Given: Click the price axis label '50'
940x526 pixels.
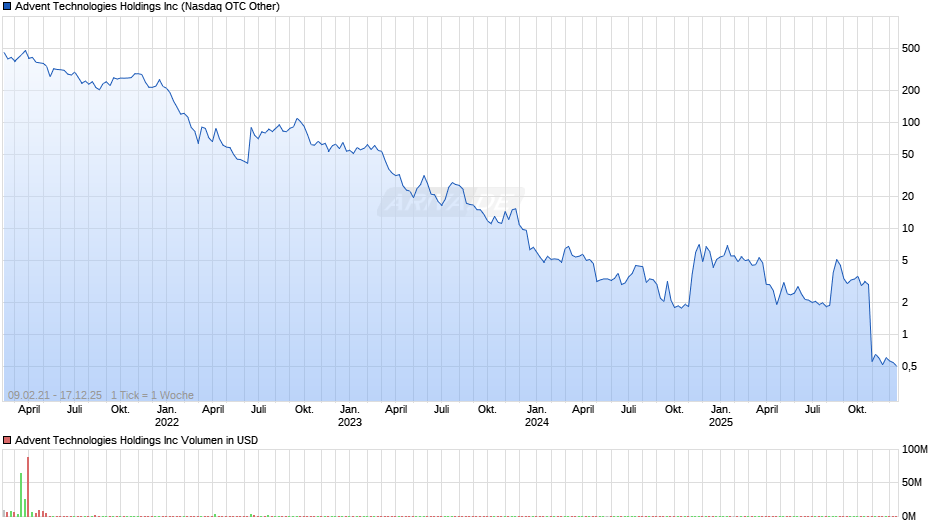Looking at the screenshot, I should [x=908, y=155].
